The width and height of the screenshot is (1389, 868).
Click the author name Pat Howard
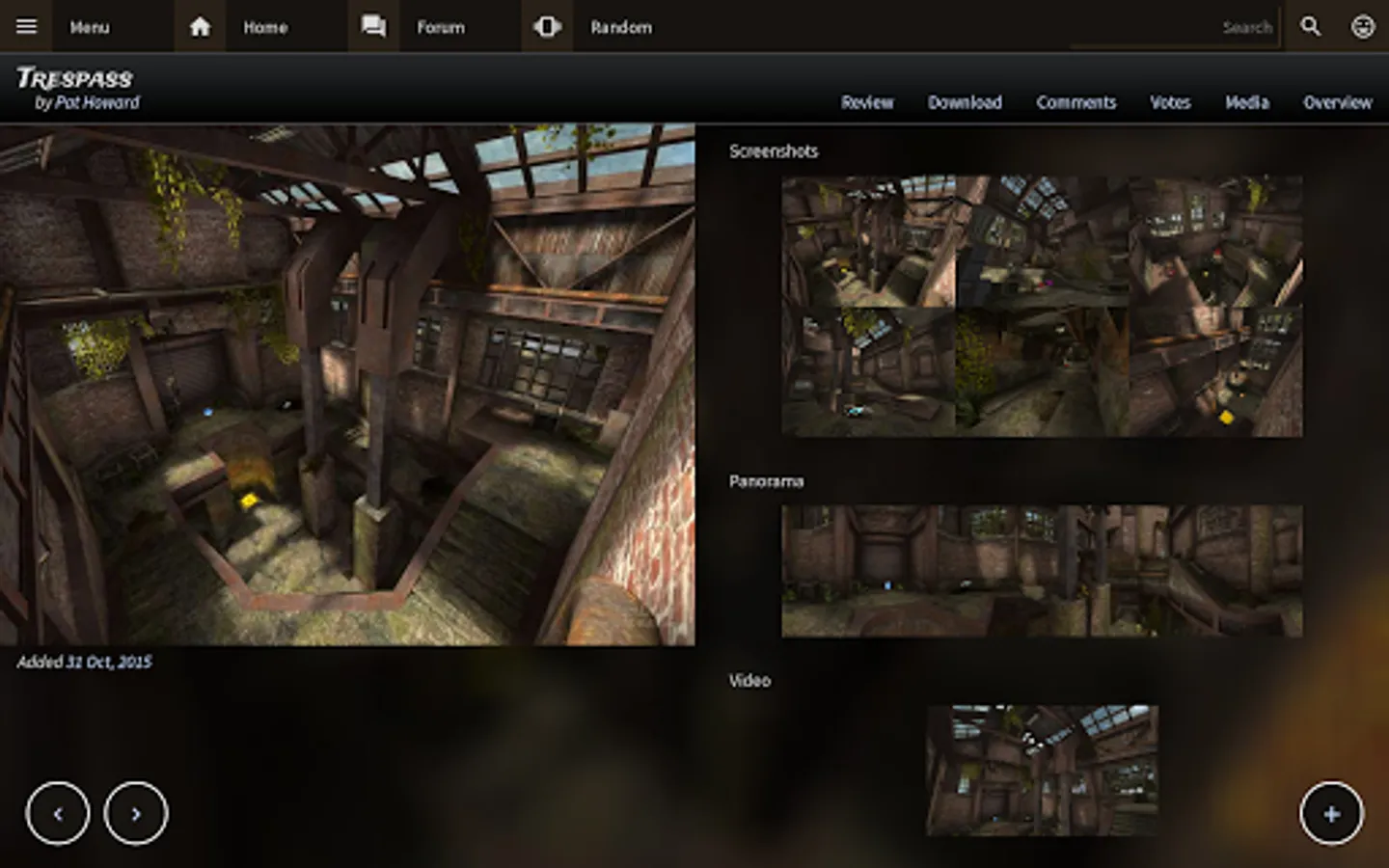pyautogui.click(x=96, y=102)
